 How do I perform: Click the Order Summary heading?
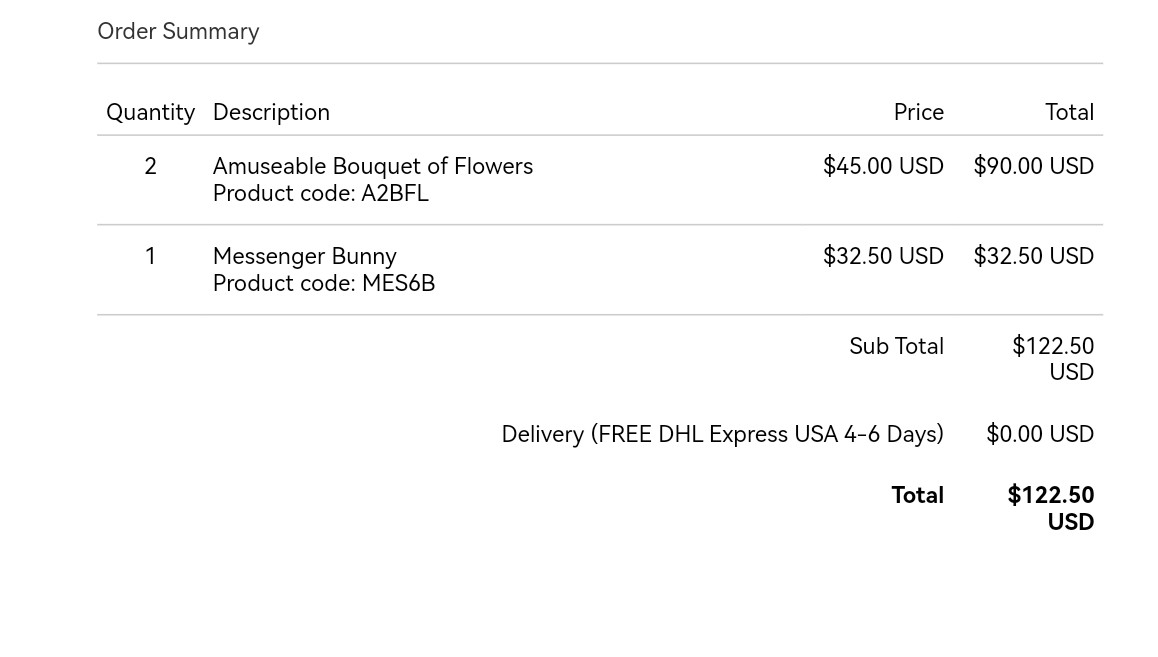[178, 32]
